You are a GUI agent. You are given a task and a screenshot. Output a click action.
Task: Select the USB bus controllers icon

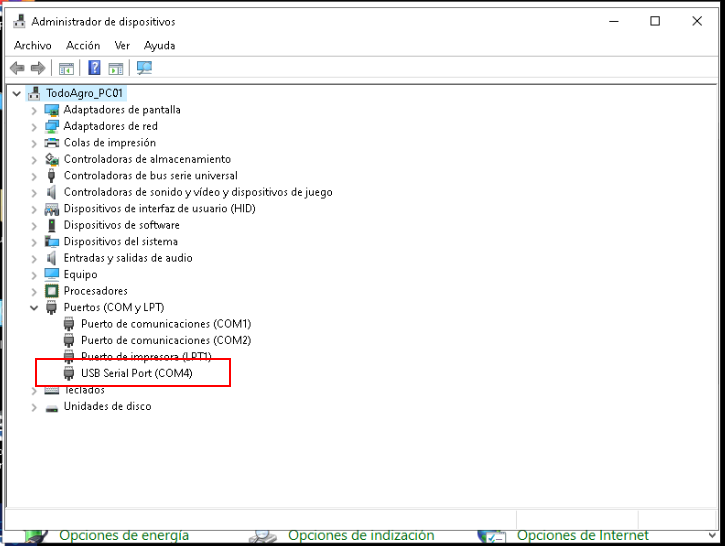52,176
